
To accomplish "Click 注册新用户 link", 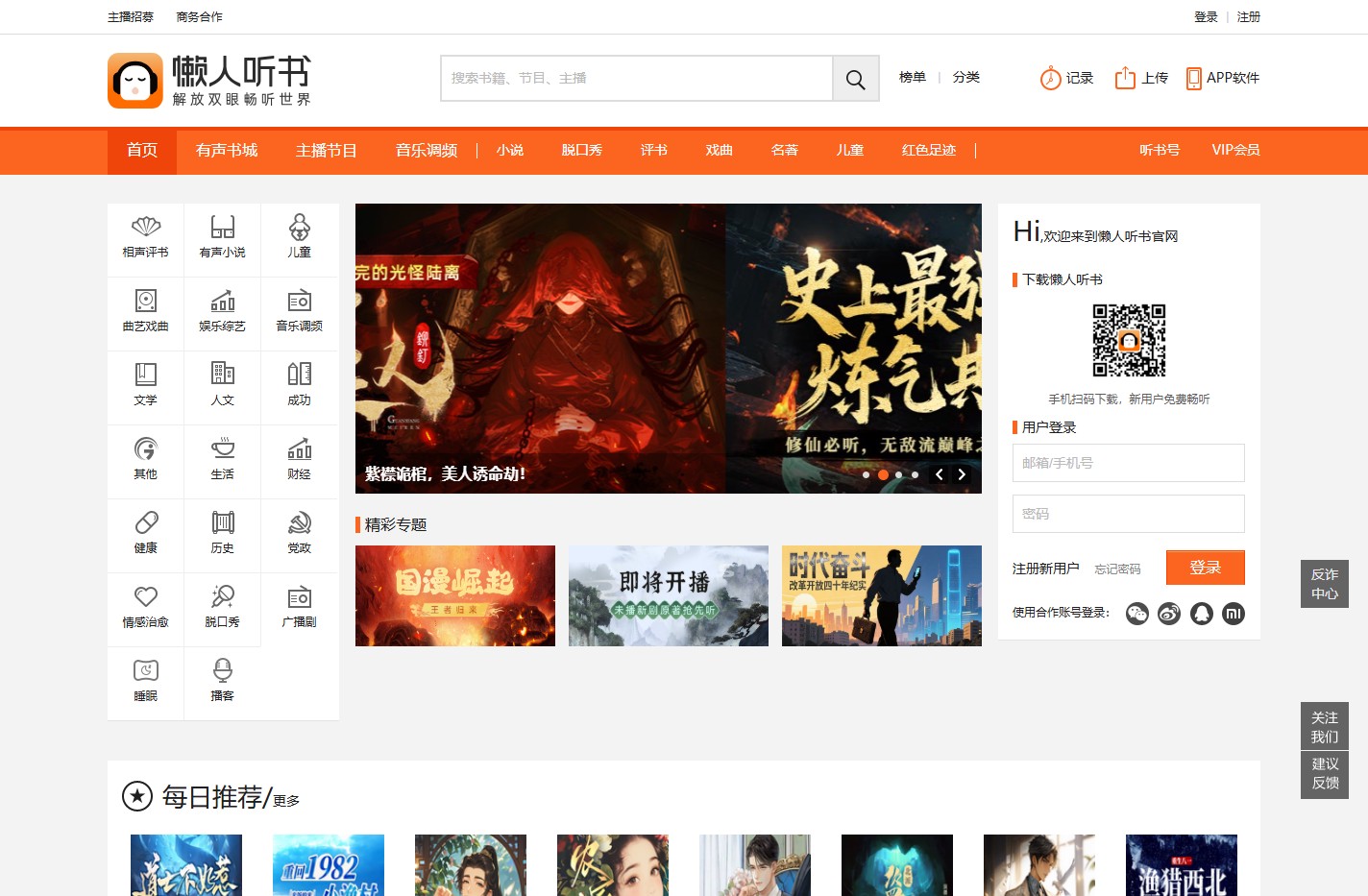I will tap(1046, 569).
